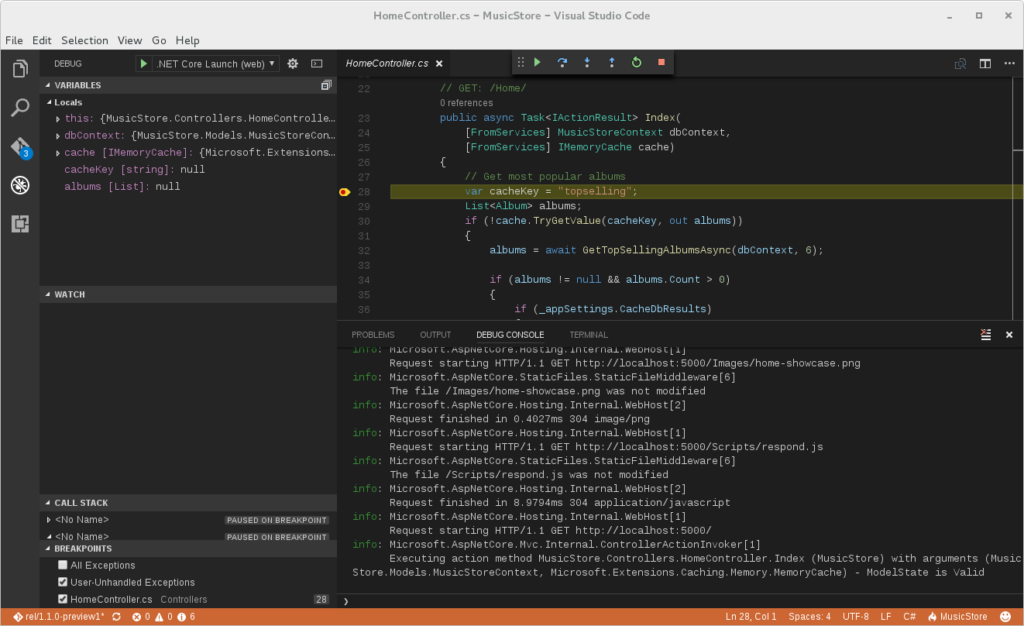
Task: Open the Explorer view in activity bar
Action: (x=20, y=69)
